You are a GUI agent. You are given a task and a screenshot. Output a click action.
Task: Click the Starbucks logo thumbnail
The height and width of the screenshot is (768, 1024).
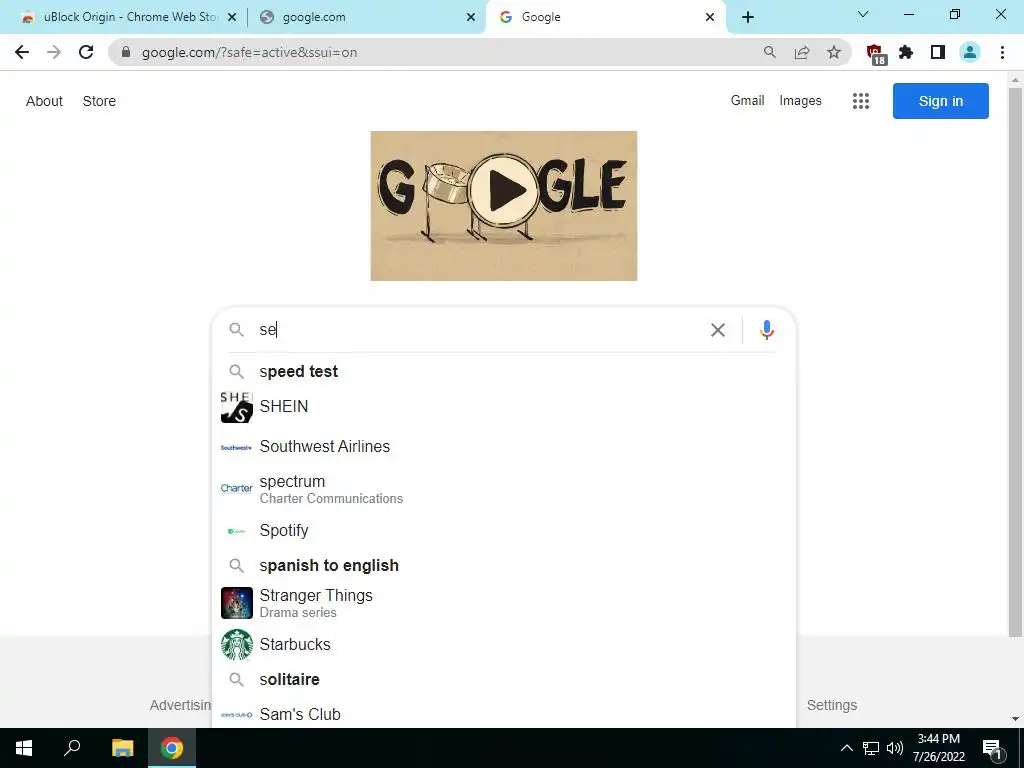[x=236, y=645]
